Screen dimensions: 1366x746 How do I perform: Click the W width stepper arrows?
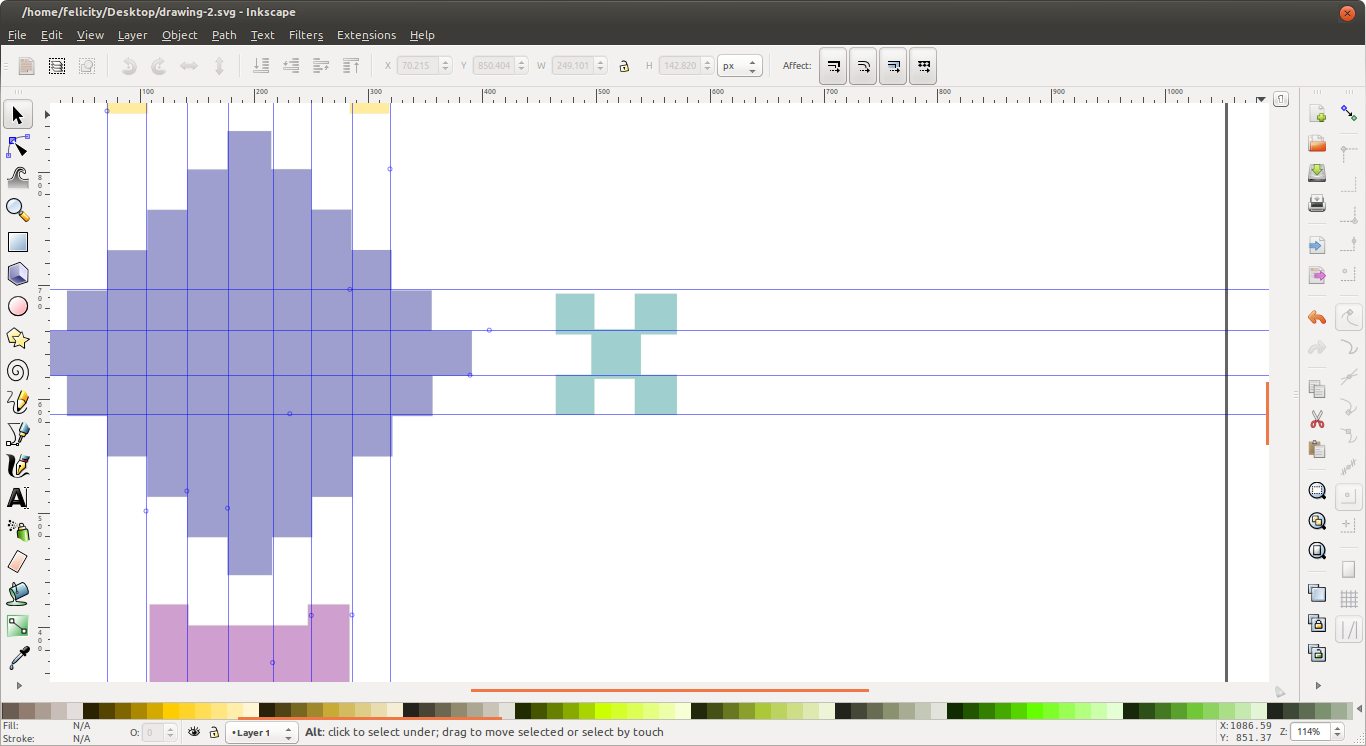600,66
